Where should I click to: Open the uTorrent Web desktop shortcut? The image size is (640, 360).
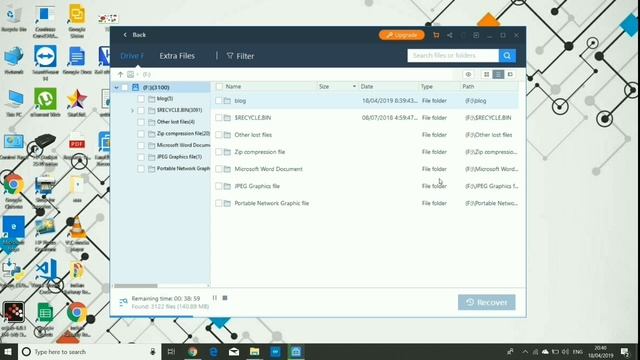pyautogui.click(x=45, y=103)
